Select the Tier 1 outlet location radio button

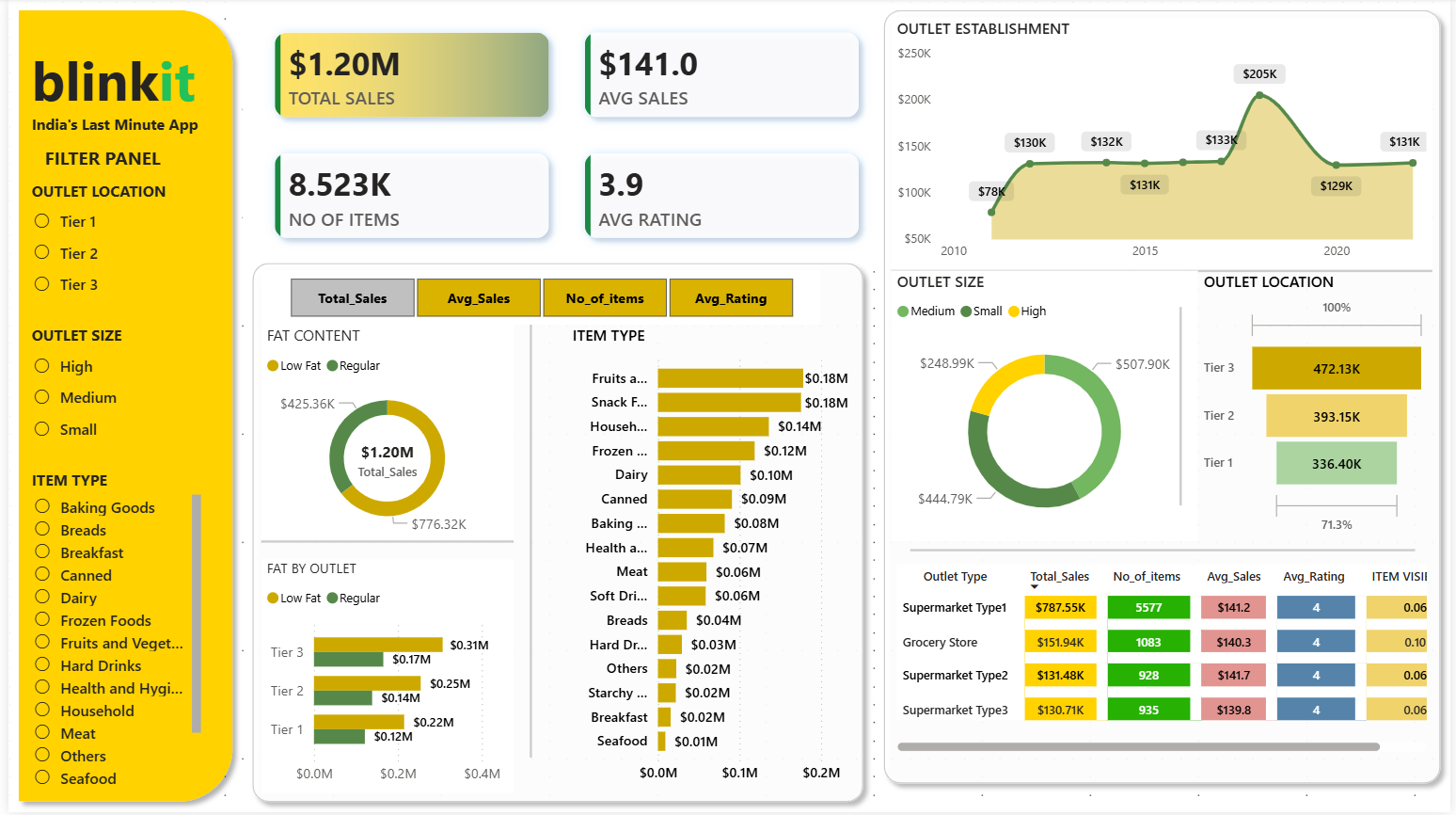40,221
